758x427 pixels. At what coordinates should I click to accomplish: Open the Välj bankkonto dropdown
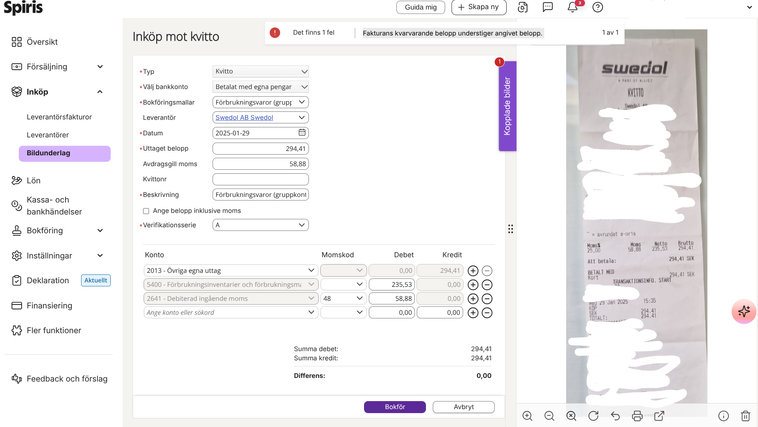(261, 87)
